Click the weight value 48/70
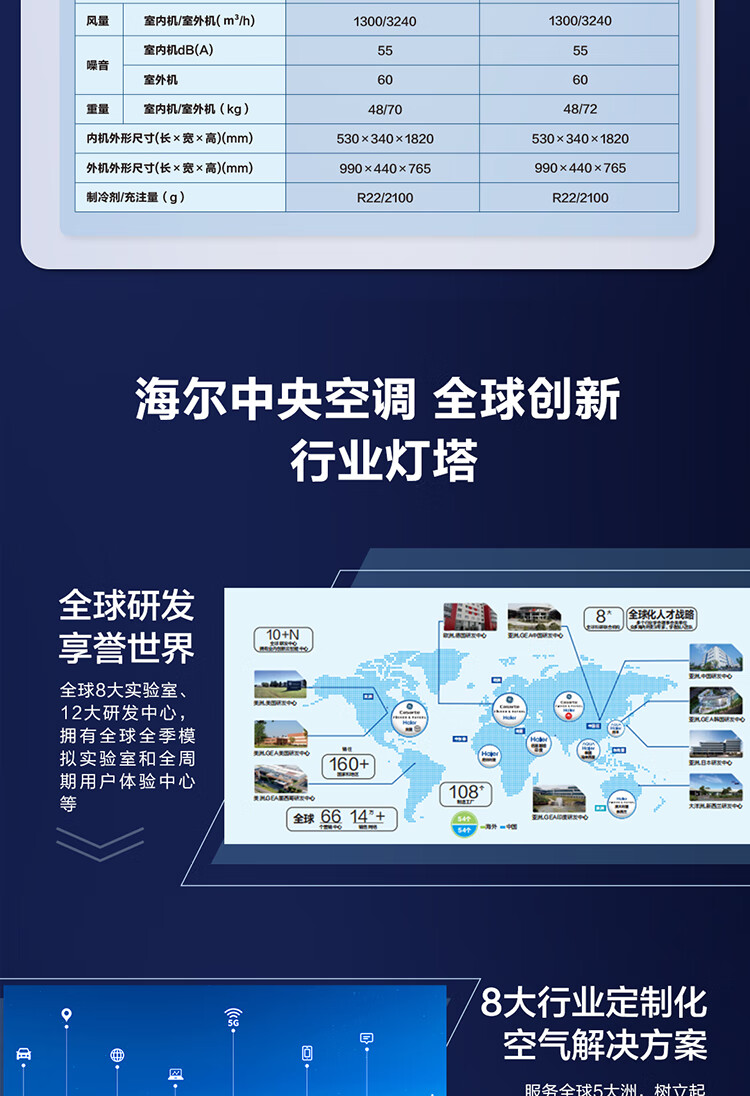This screenshot has height=1096, width=750. [x=384, y=110]
